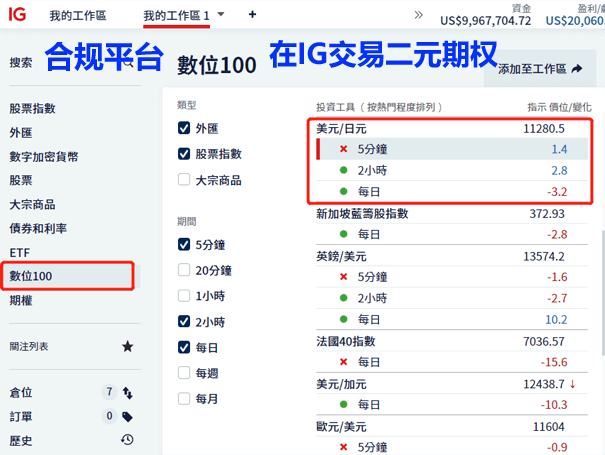This screenshot has width=605, height=455.
Task: Click red X status icon of 法國40指數 每日
Action: click(343, 362)
